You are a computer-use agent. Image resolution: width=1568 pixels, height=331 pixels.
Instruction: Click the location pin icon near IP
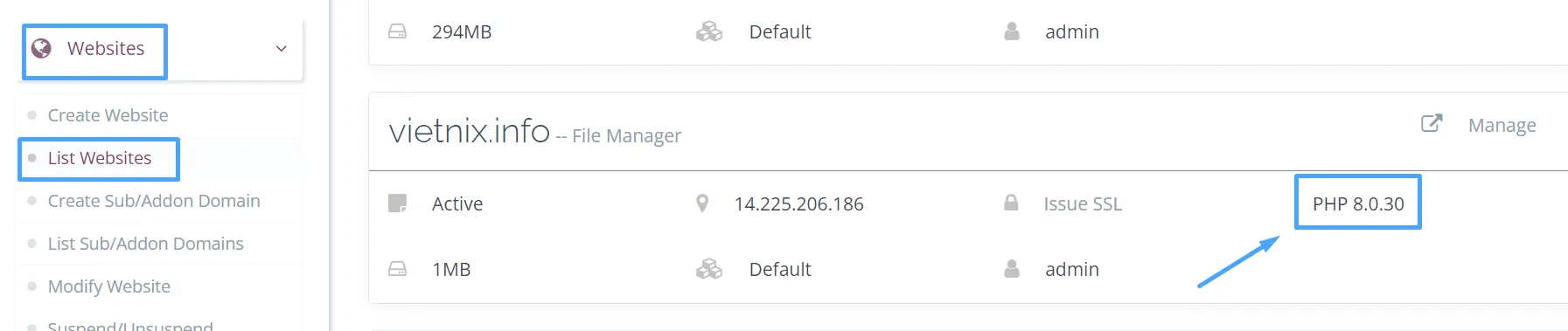pos(702,203)
